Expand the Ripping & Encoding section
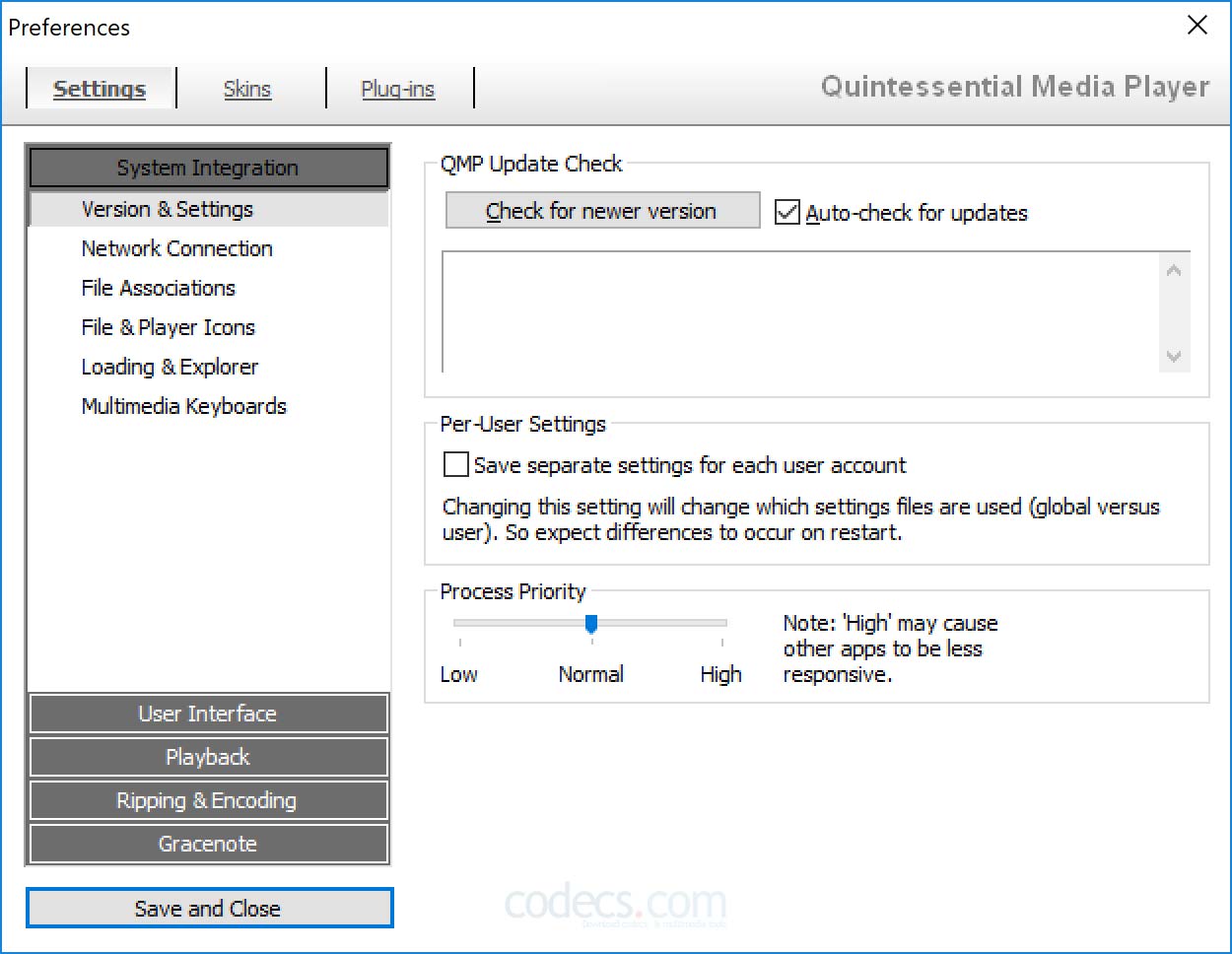The width and height of the screenshot is (1232, 954). tap(208, 800)
